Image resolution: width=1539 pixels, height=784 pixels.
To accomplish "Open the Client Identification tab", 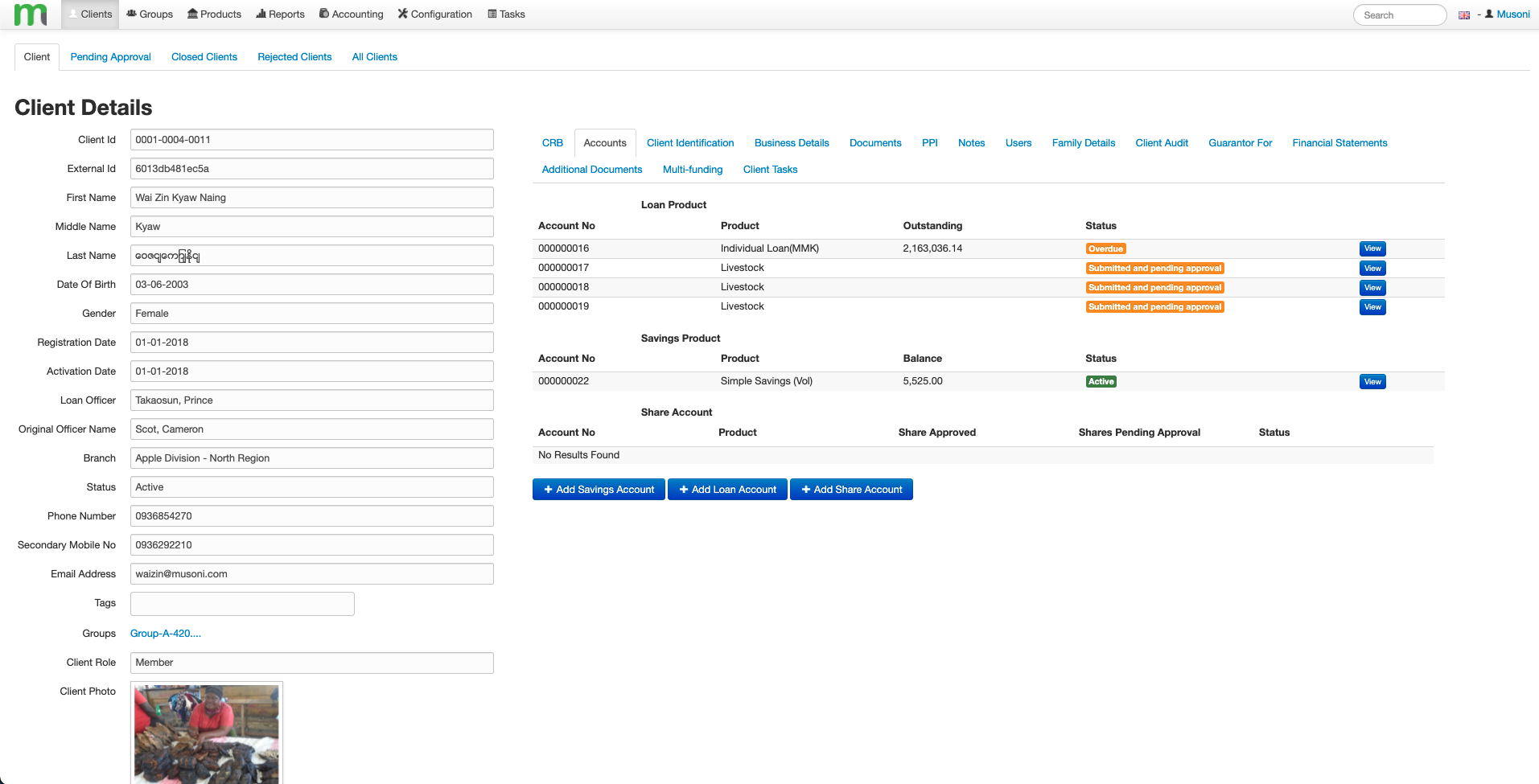I will point(689,142).
